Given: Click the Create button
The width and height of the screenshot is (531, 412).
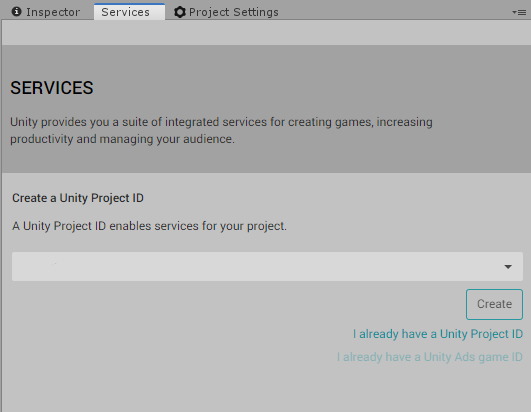Looking at the screenshot, I should [494, 304].
